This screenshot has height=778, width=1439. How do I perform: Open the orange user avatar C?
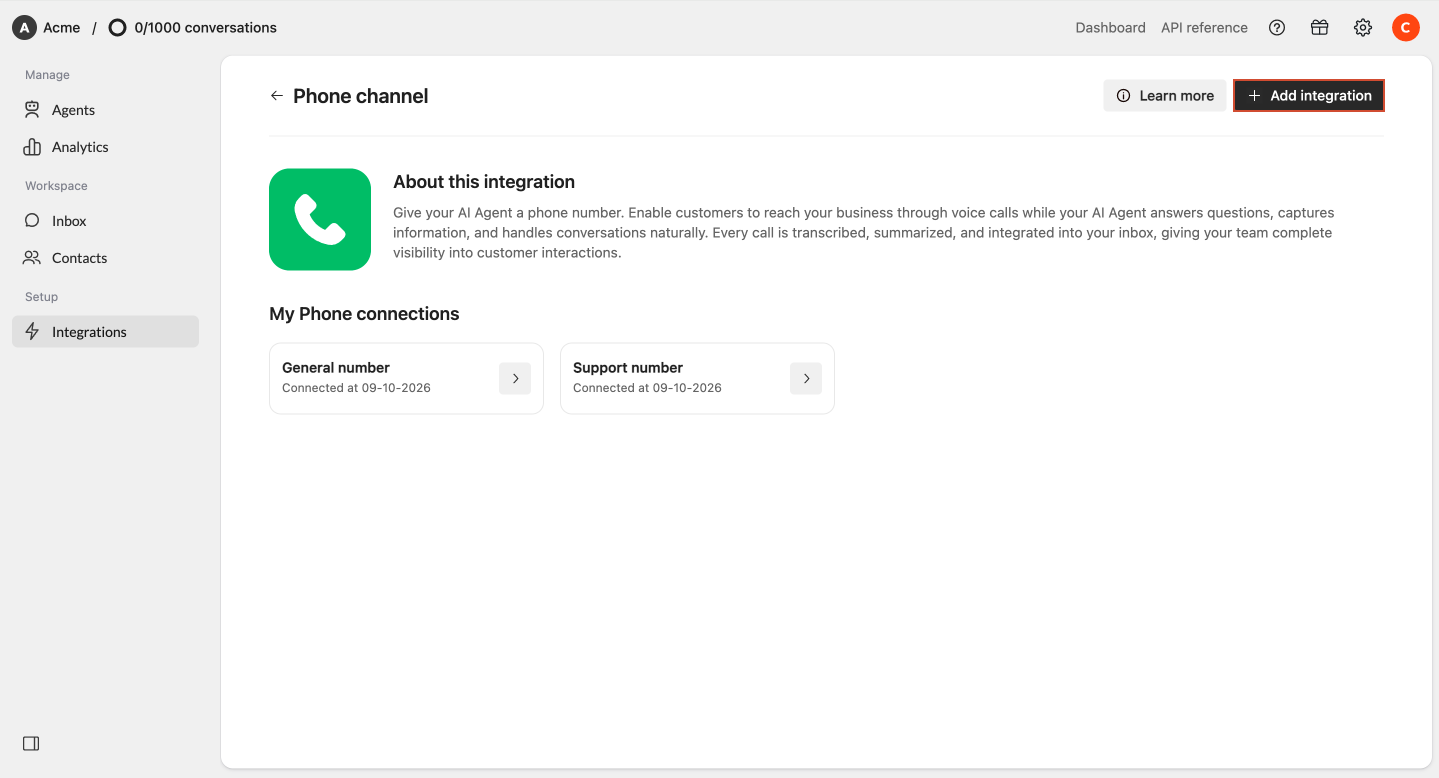click(1406, 28)
